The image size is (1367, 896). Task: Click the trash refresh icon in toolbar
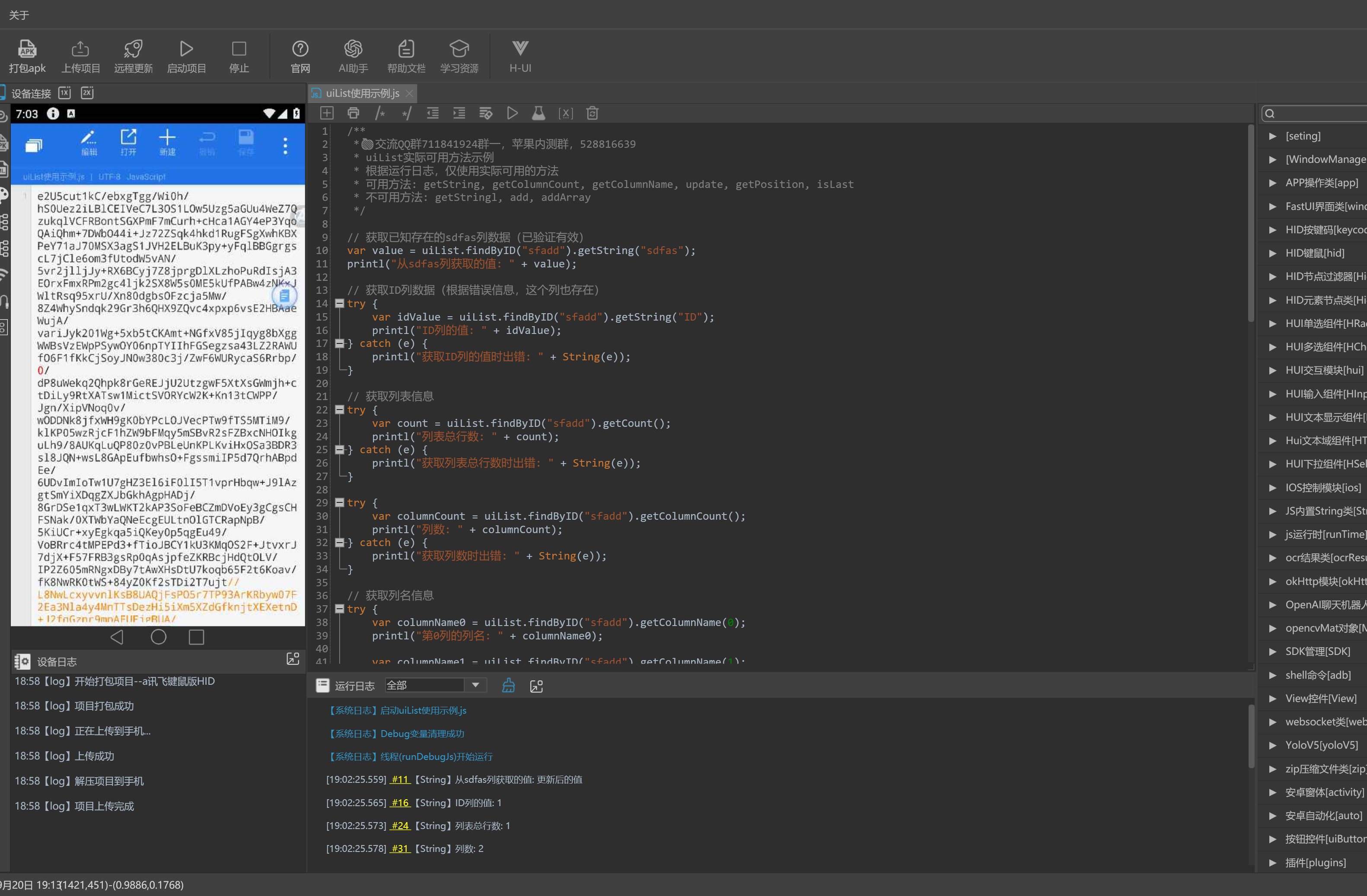(592, 113)
